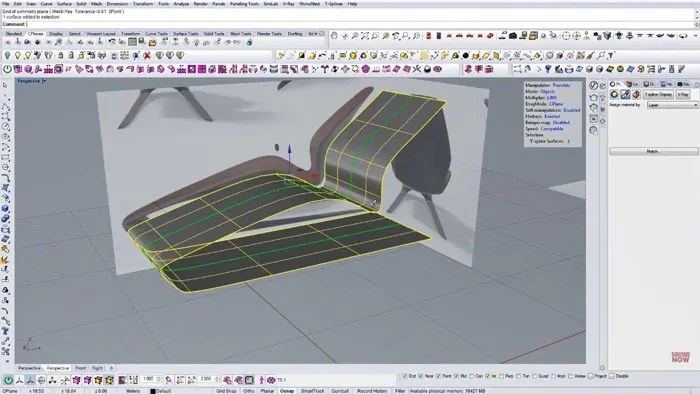
Task: Click the green power icon in bottom toolbar
Action: coord(8,380)
